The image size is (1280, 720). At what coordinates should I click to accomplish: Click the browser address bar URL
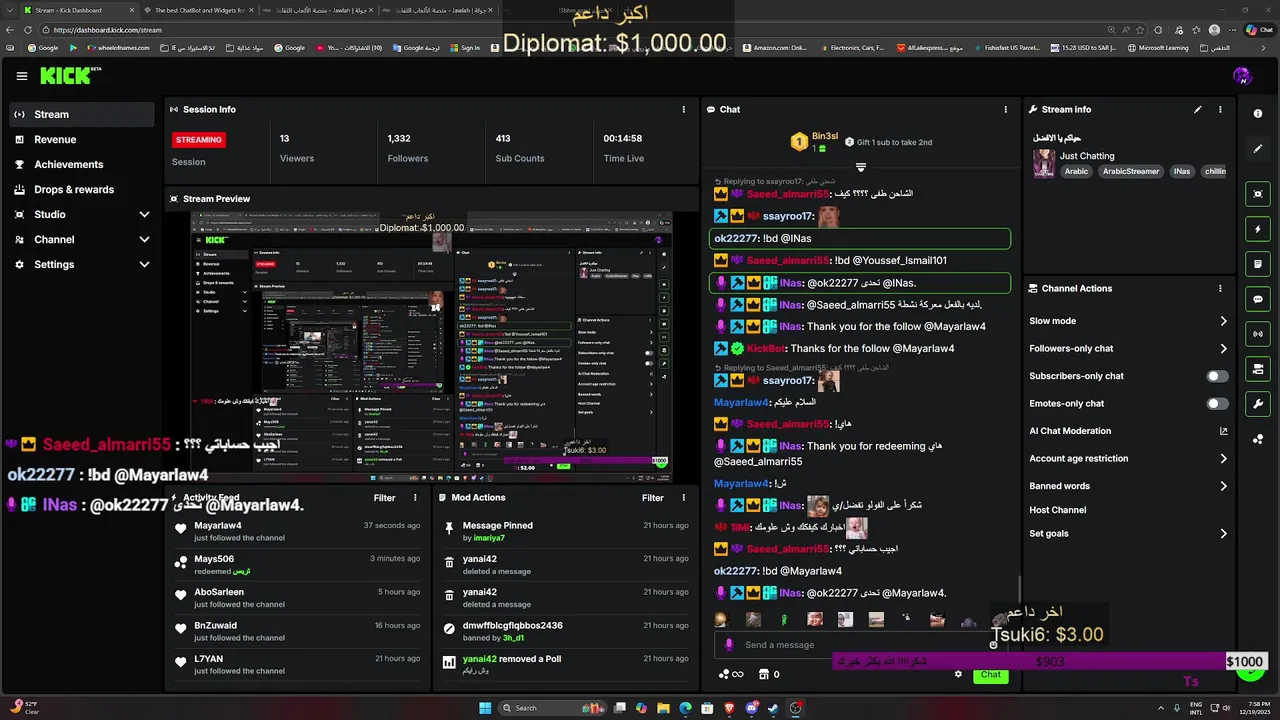[x=108, y=30]
